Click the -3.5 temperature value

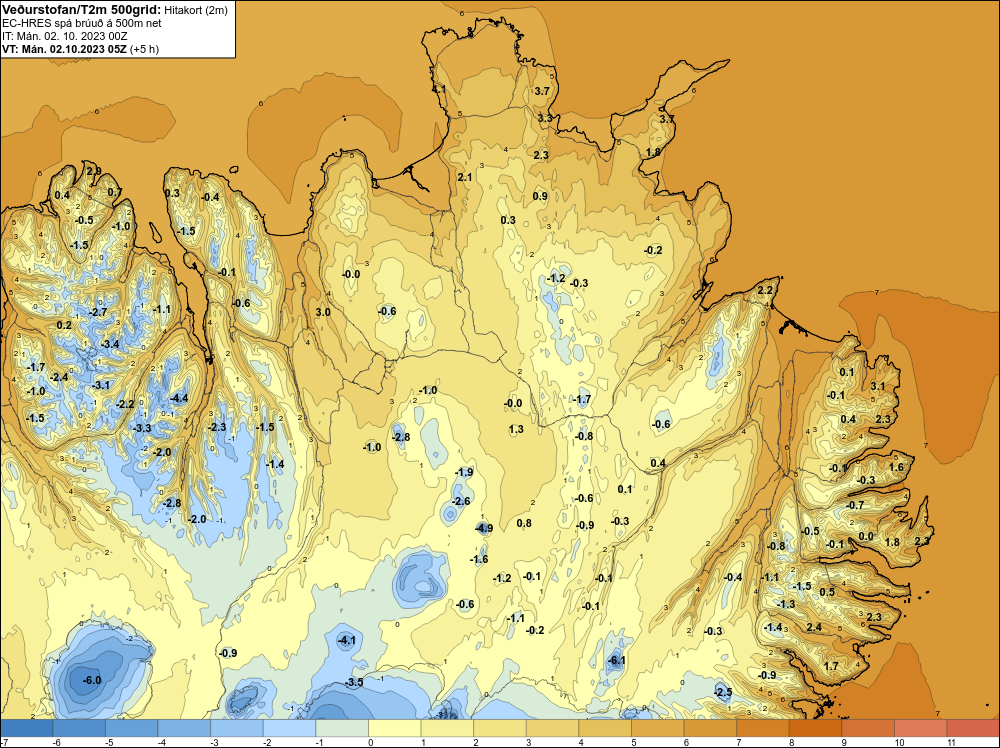(x=354, y=682)
